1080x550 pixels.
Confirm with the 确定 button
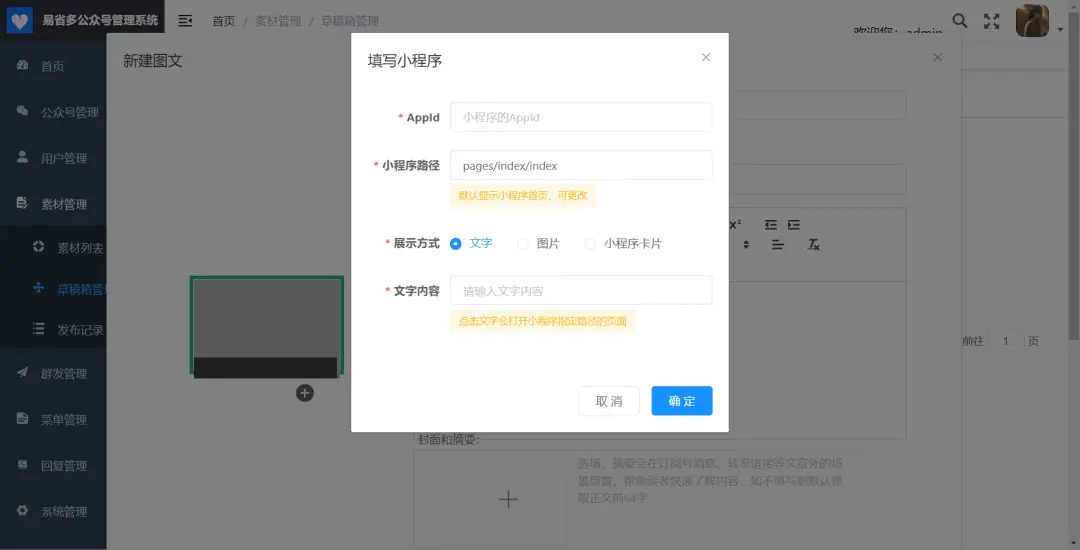click(x=682, y=401)
